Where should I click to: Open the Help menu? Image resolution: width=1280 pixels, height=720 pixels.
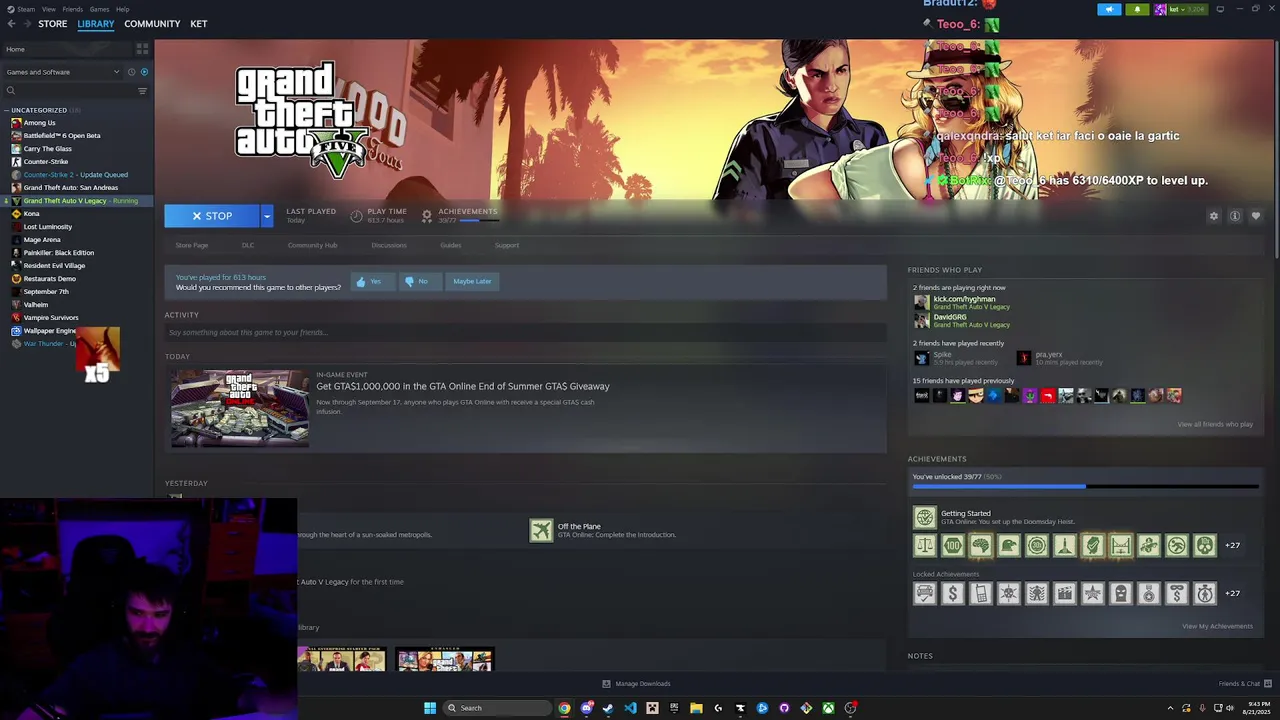122,9
